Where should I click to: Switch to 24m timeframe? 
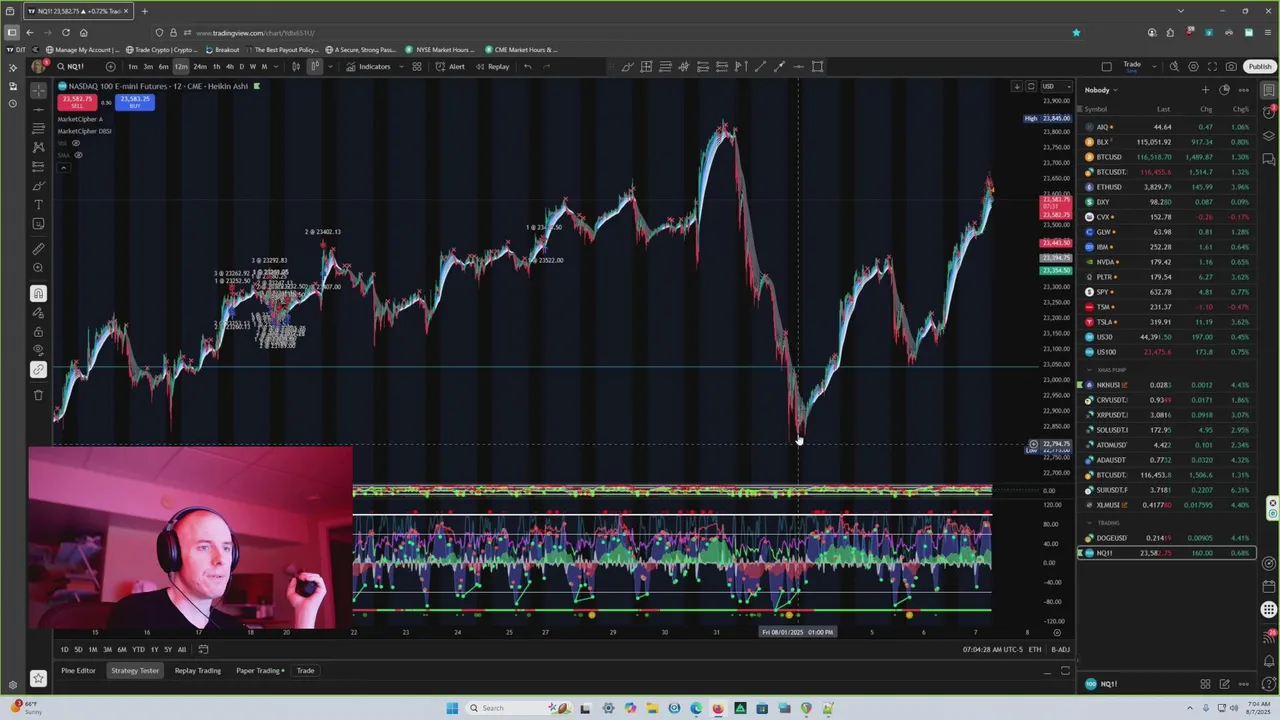pos(200,67)
